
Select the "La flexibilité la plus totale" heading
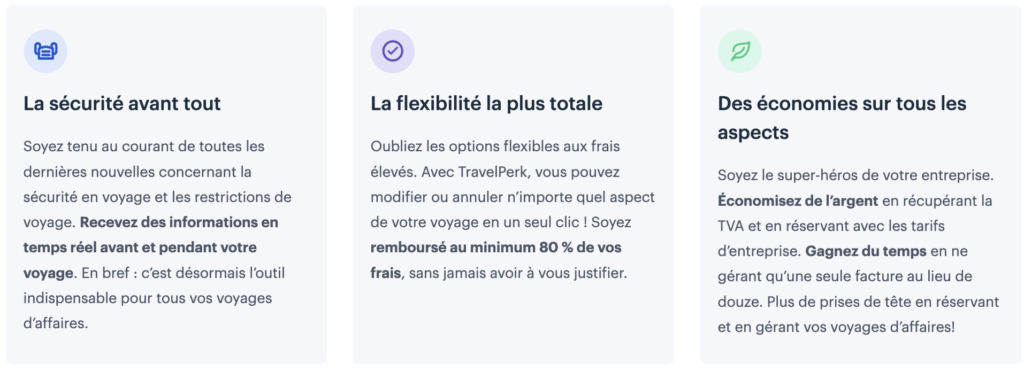coord(487,104)
